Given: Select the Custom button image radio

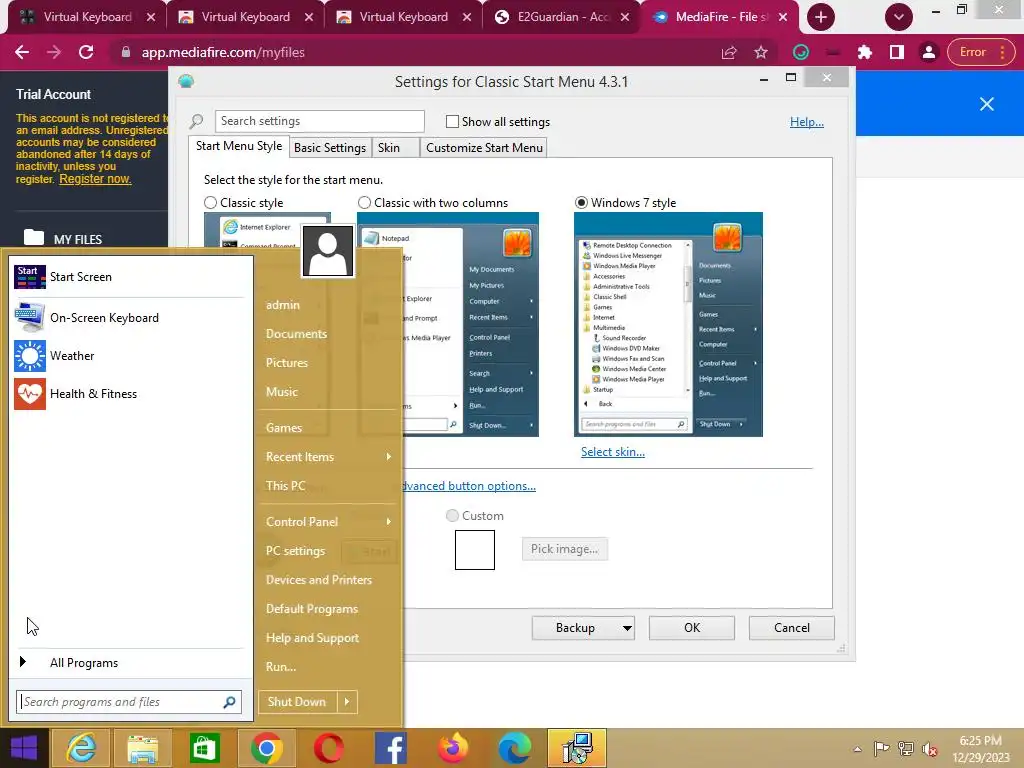Looking at the screenshot, I should click(452, 516).
